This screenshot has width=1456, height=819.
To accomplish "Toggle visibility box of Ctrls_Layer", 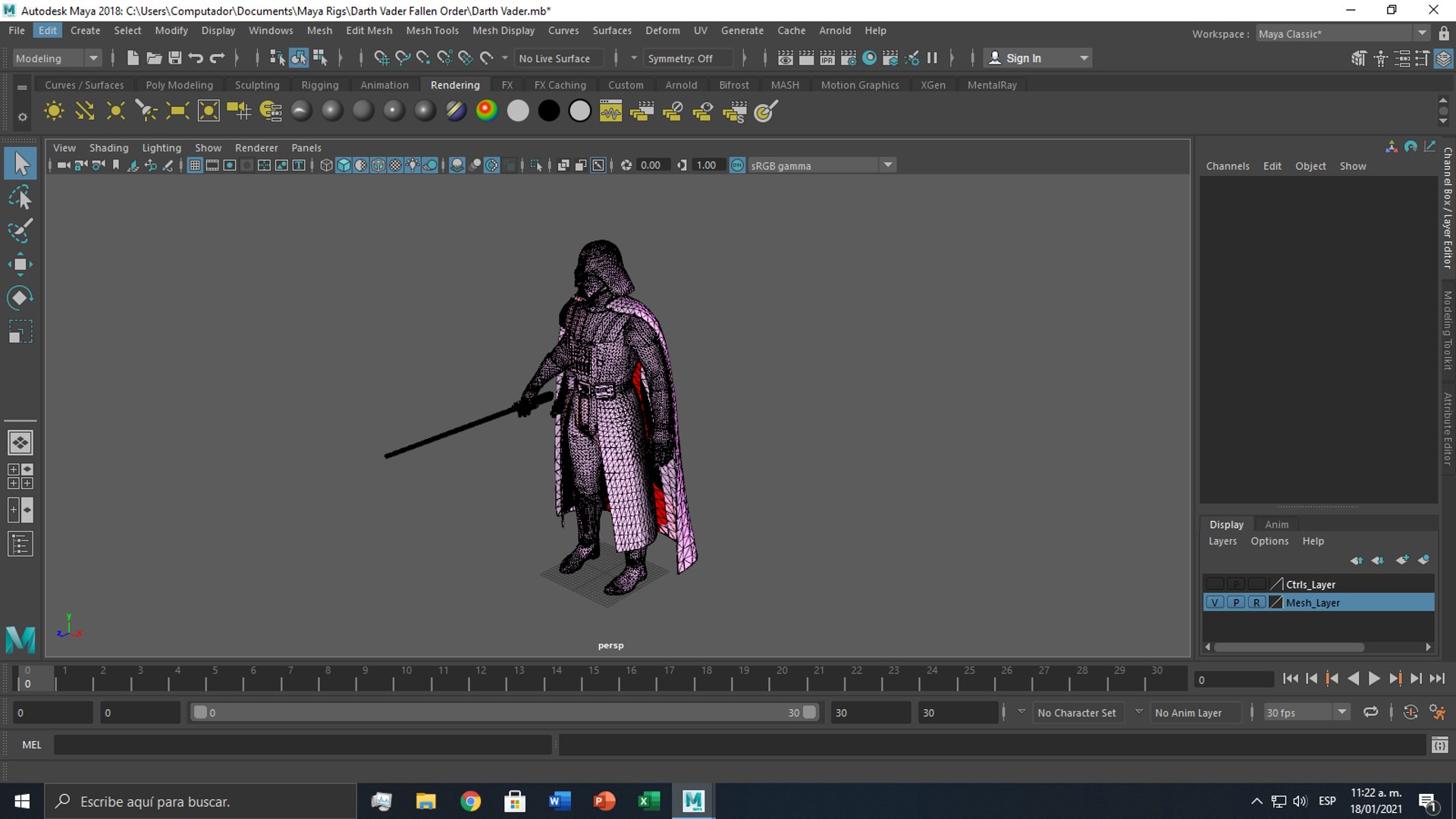I will click(1215, 584).
